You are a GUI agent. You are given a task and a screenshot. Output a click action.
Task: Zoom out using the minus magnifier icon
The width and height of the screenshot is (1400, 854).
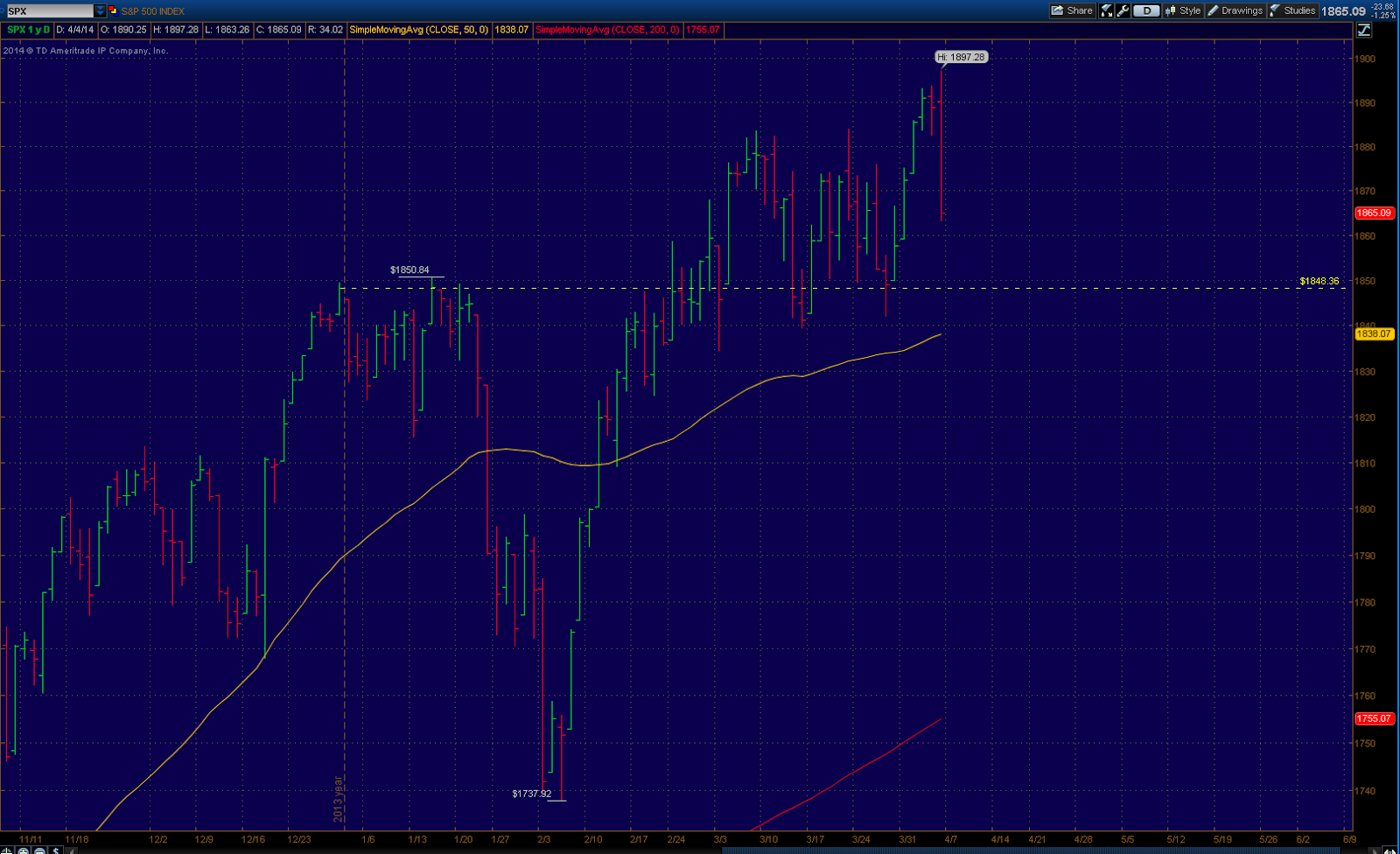[40, 850]
